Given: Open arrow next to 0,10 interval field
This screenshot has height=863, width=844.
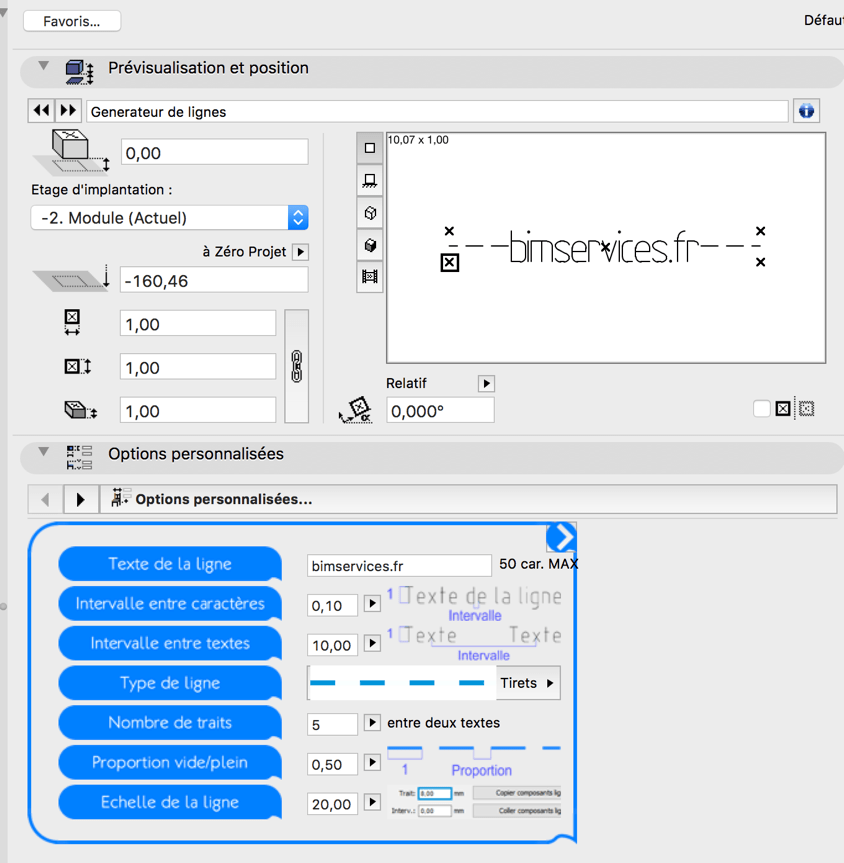Looking at the screenshot, I should tap(372, 604).
